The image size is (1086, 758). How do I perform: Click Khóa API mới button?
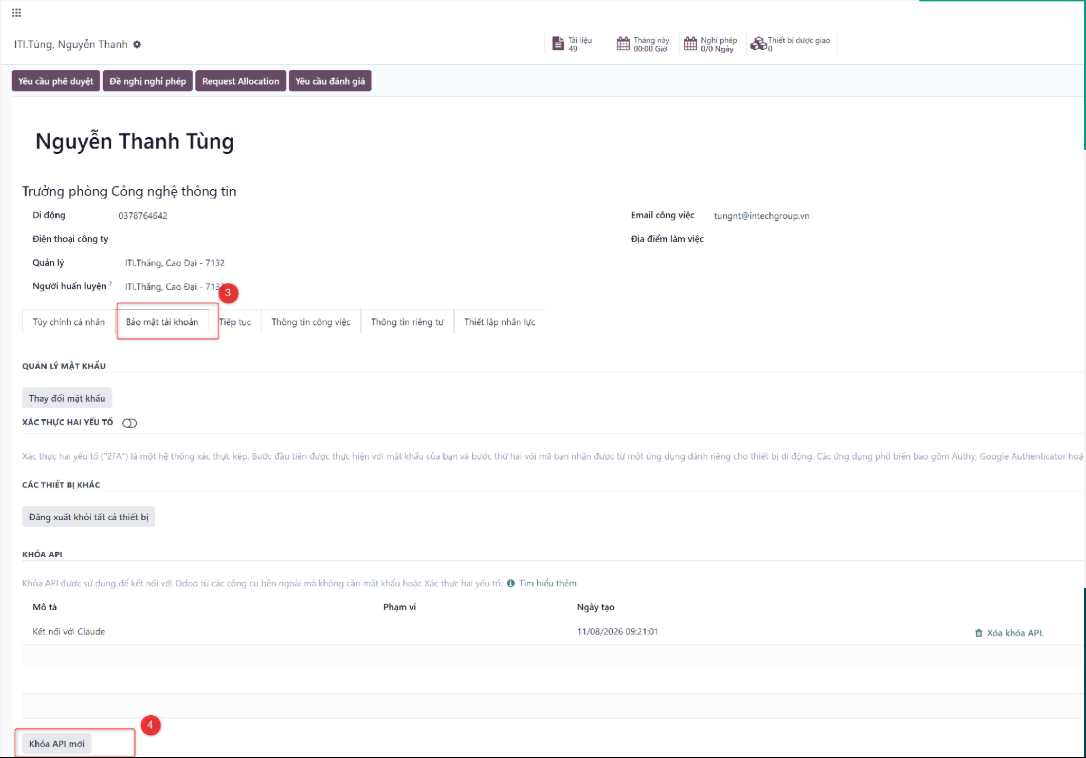pos(57,743)
